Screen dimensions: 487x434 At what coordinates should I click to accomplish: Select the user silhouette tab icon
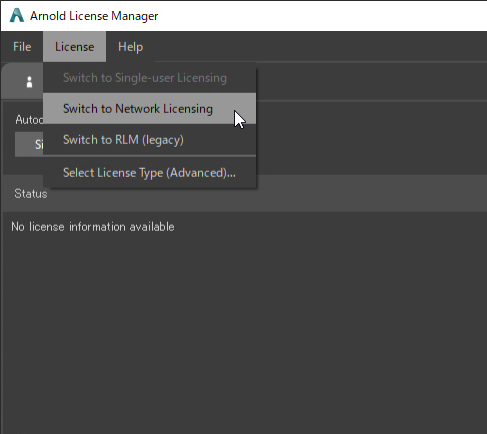[x=29, y=82]
